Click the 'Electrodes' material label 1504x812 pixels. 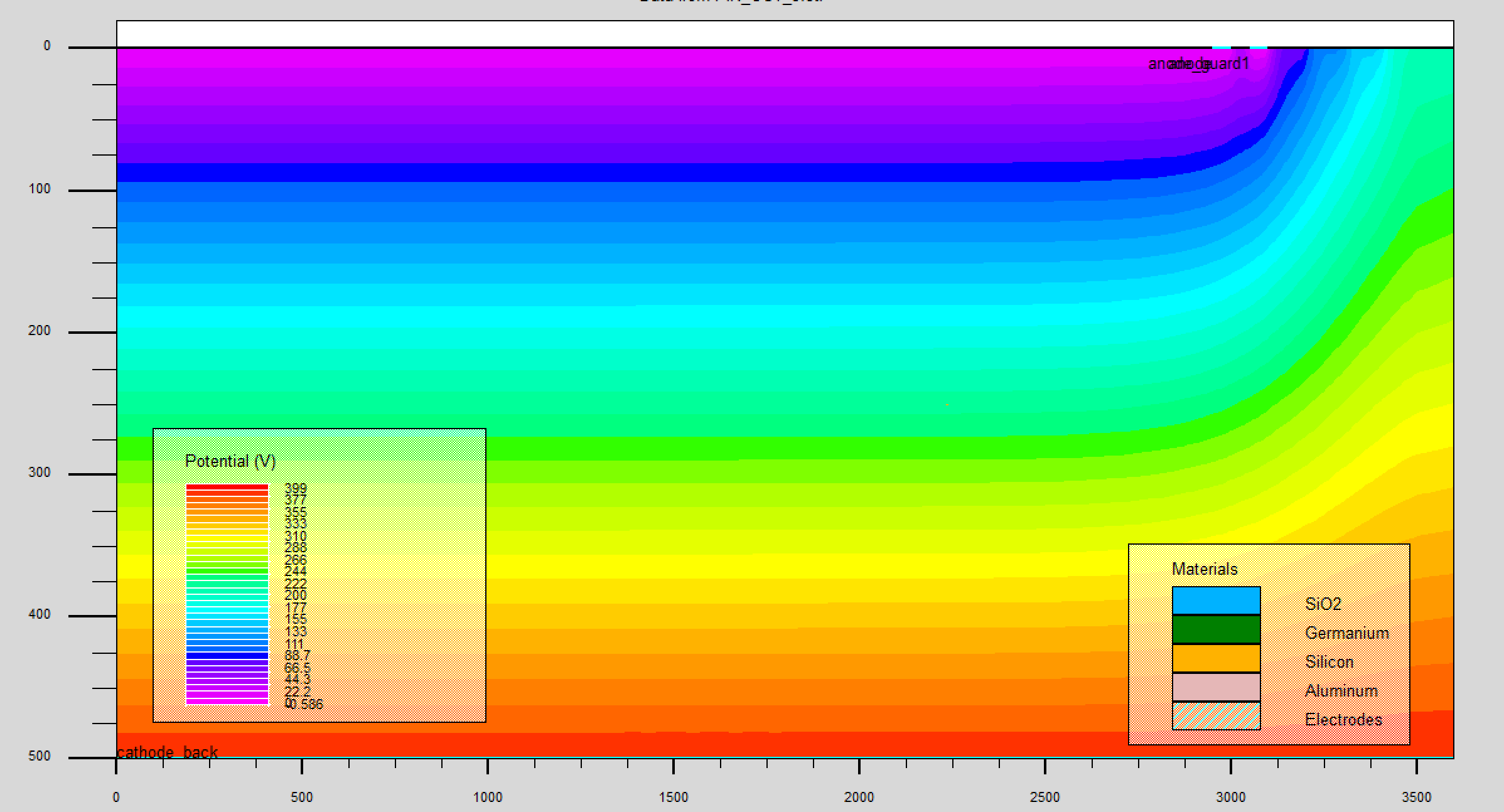1344,720
